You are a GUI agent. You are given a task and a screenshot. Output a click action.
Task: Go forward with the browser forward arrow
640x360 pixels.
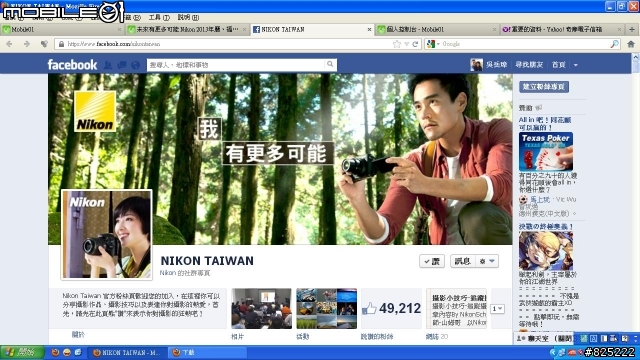pos(27,44)
